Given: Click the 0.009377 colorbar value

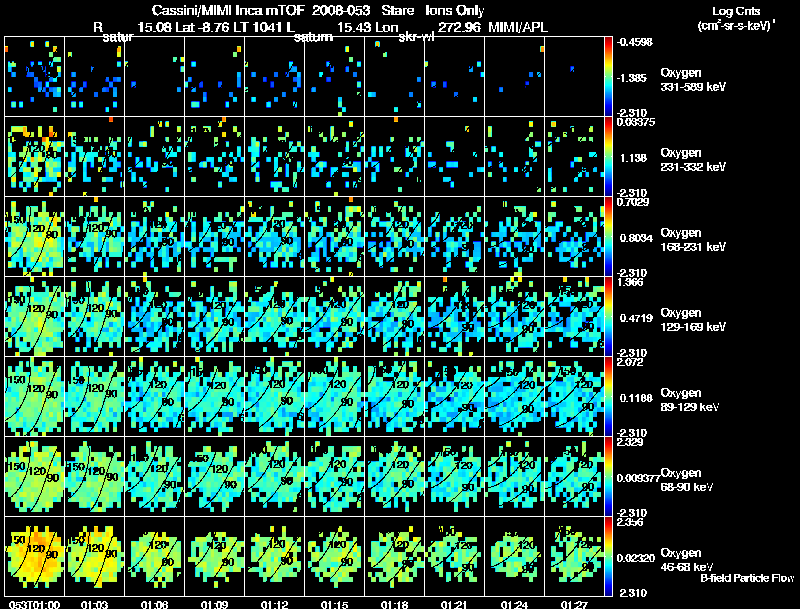Looking at the screenshot, I should 638,478.
